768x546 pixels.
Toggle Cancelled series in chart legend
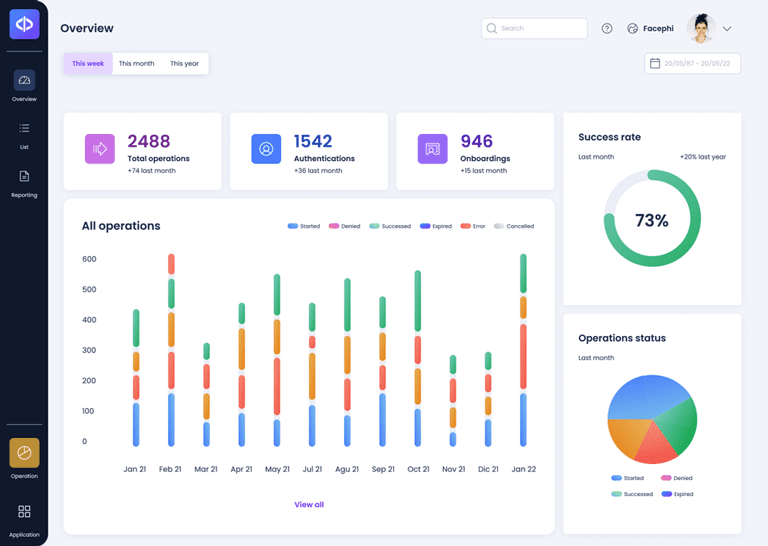(x=514, y=226)
